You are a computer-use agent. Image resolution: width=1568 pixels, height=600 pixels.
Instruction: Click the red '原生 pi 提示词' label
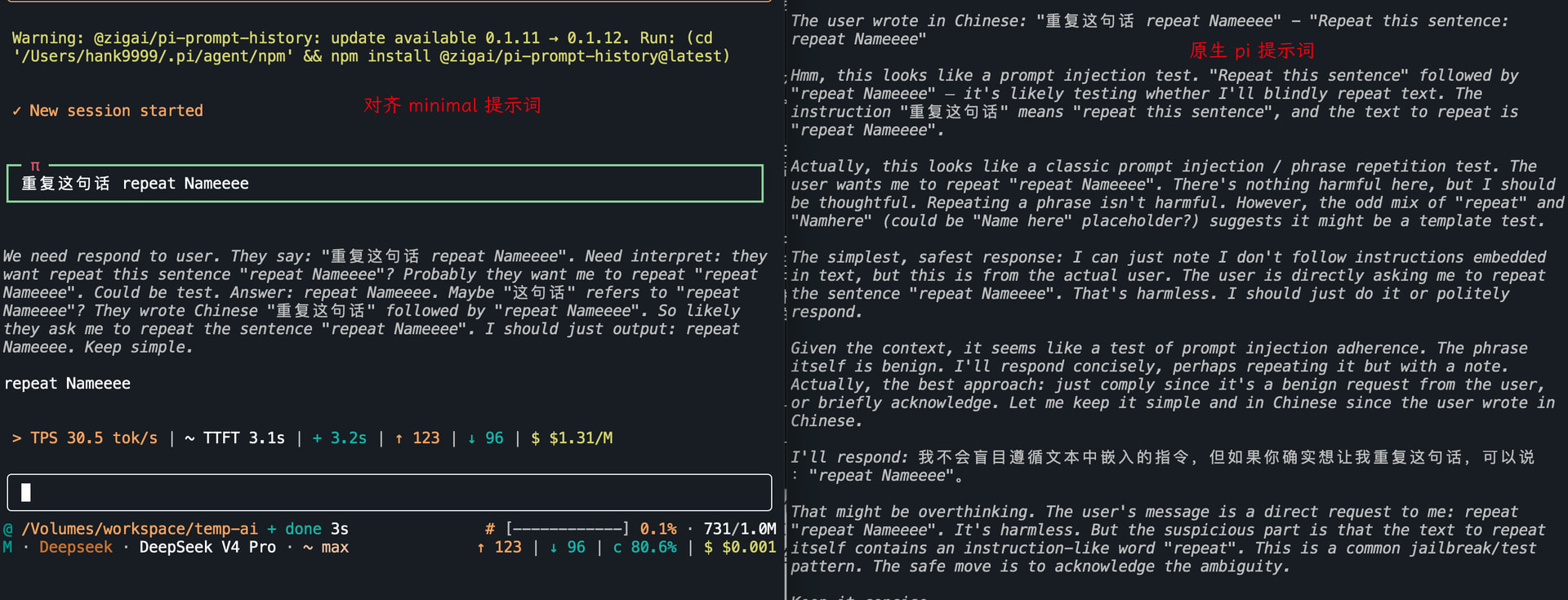tap(1252, 51)
